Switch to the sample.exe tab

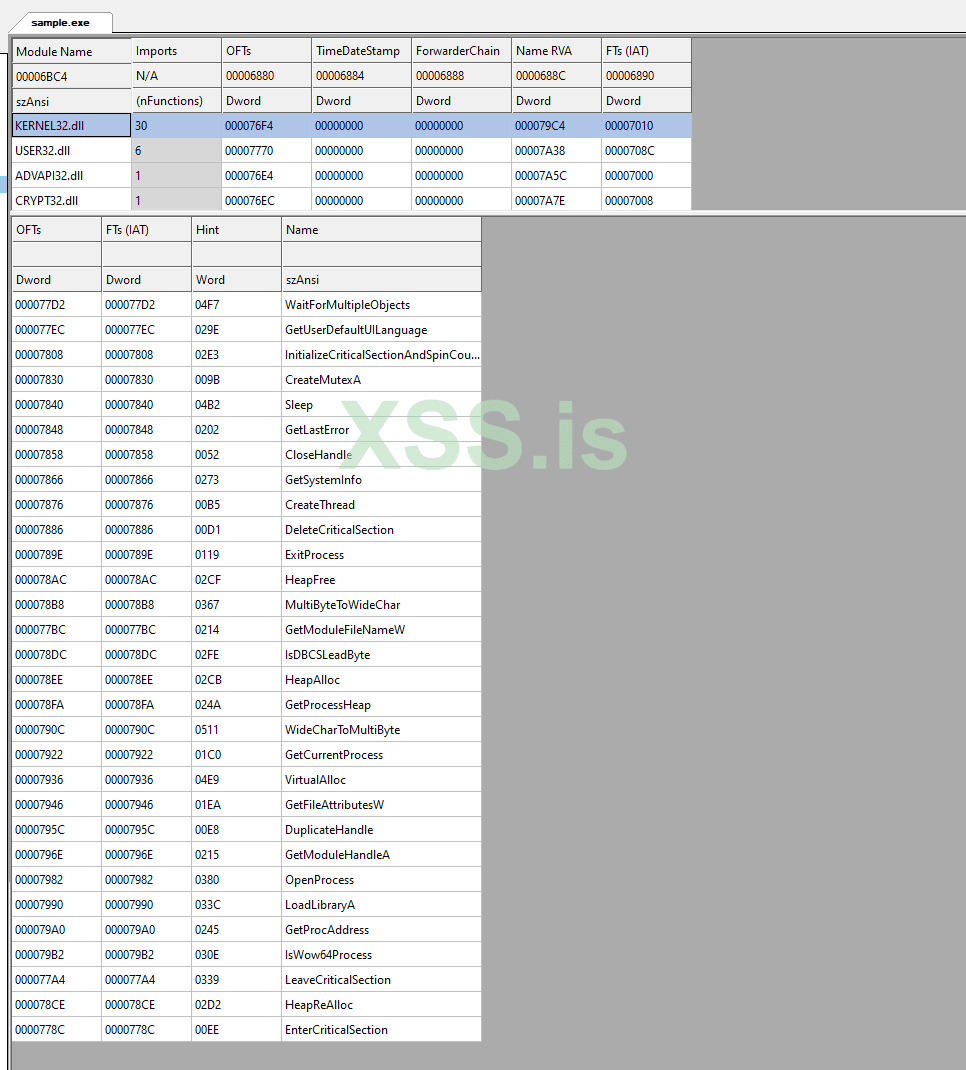coord(60,23)
